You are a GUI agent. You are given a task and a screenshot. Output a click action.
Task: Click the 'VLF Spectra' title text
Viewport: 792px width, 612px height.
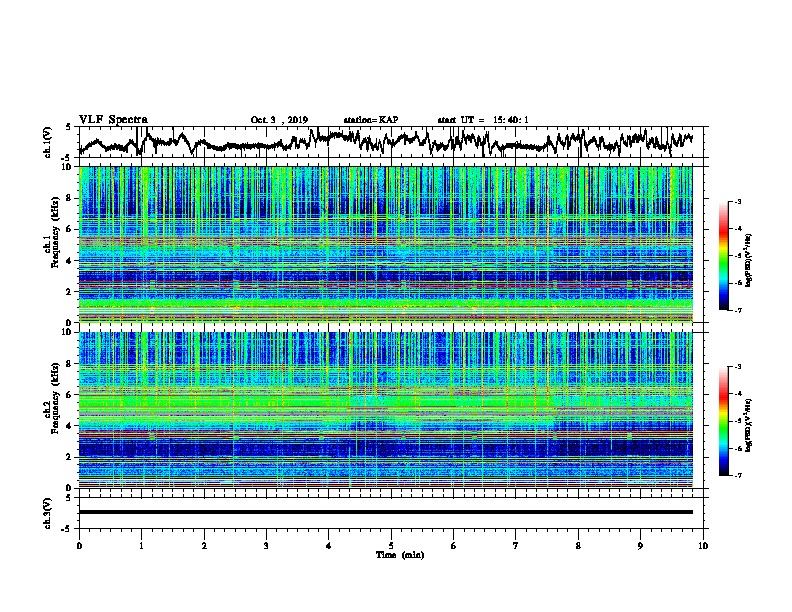coord(113,120)
